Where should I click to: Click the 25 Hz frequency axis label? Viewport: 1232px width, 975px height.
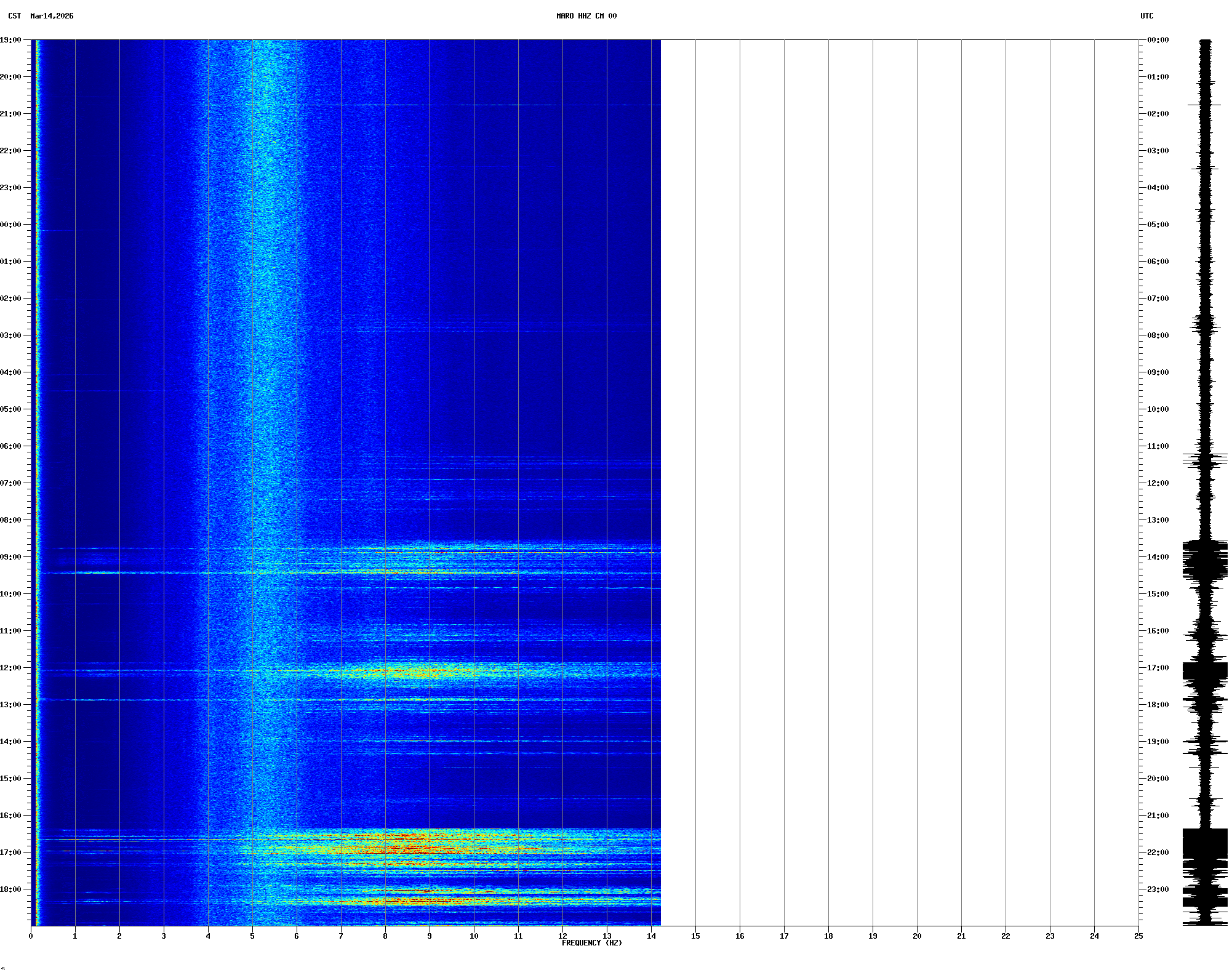pyautogui.click(x=1138, y=936)
